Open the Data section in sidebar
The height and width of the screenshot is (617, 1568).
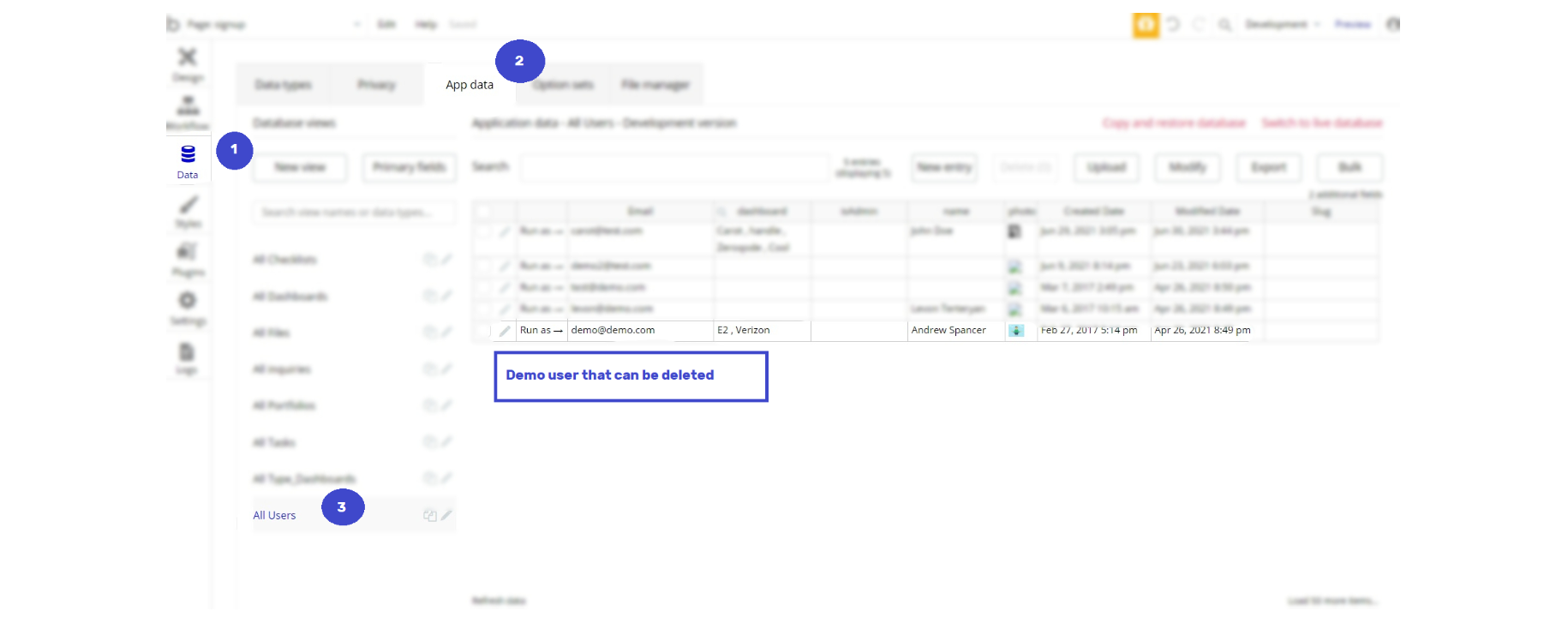tap(188, 161)
